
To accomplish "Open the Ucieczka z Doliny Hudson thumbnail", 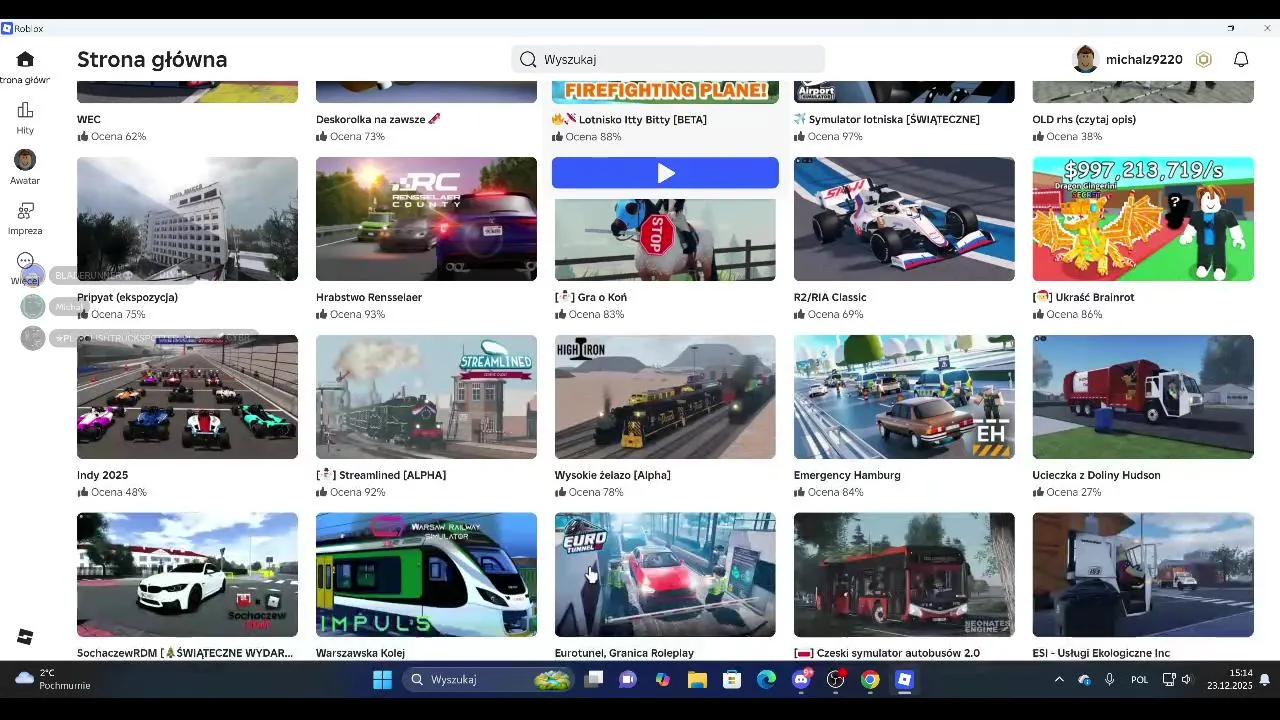I will click(1143, 397).
